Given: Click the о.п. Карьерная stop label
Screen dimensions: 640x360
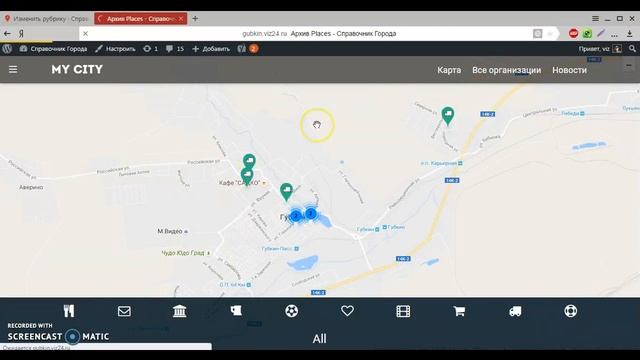Looking at the screenshot, I should pos(438,163).
